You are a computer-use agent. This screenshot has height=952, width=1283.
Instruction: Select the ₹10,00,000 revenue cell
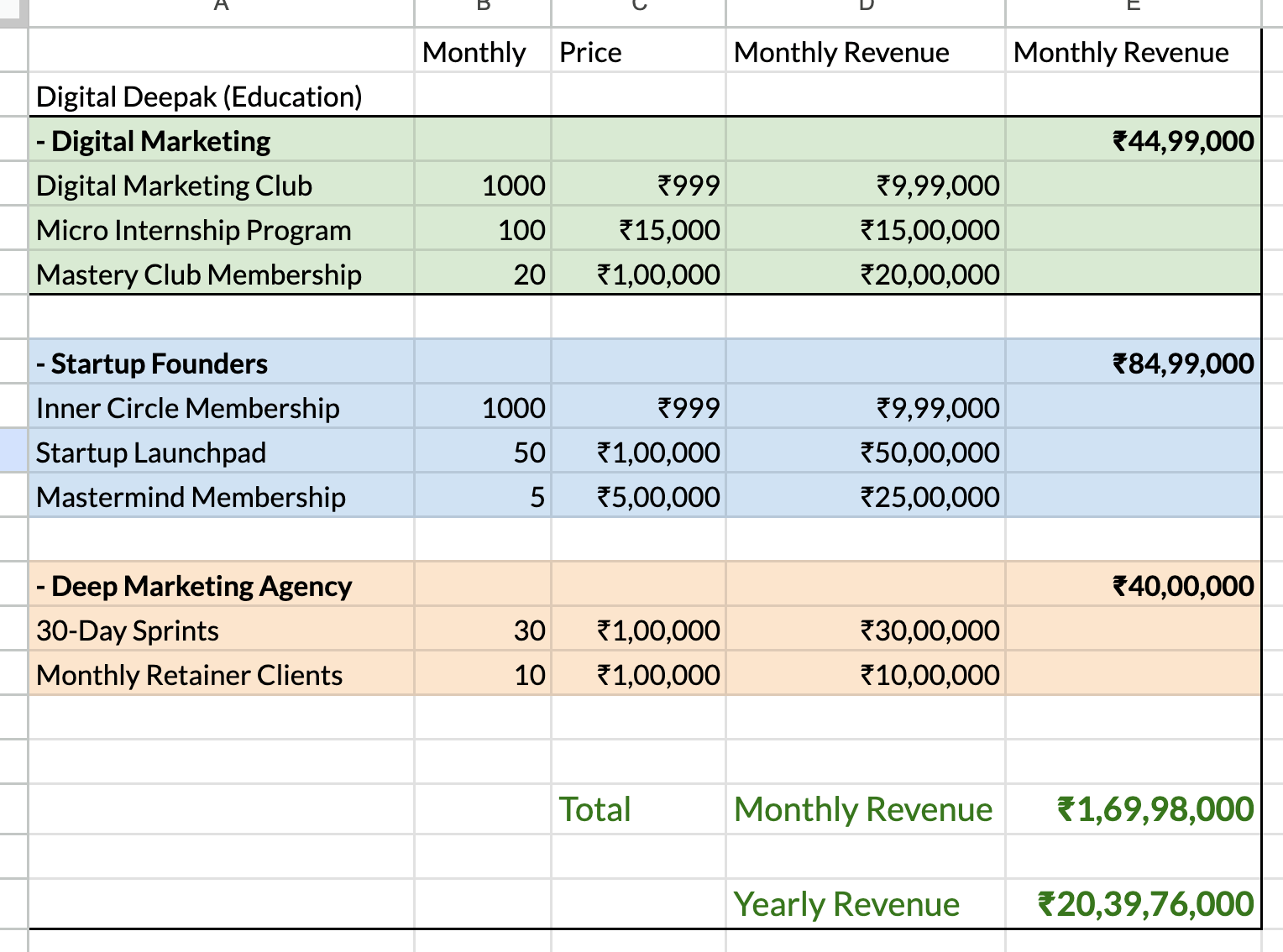coord(866,674)
